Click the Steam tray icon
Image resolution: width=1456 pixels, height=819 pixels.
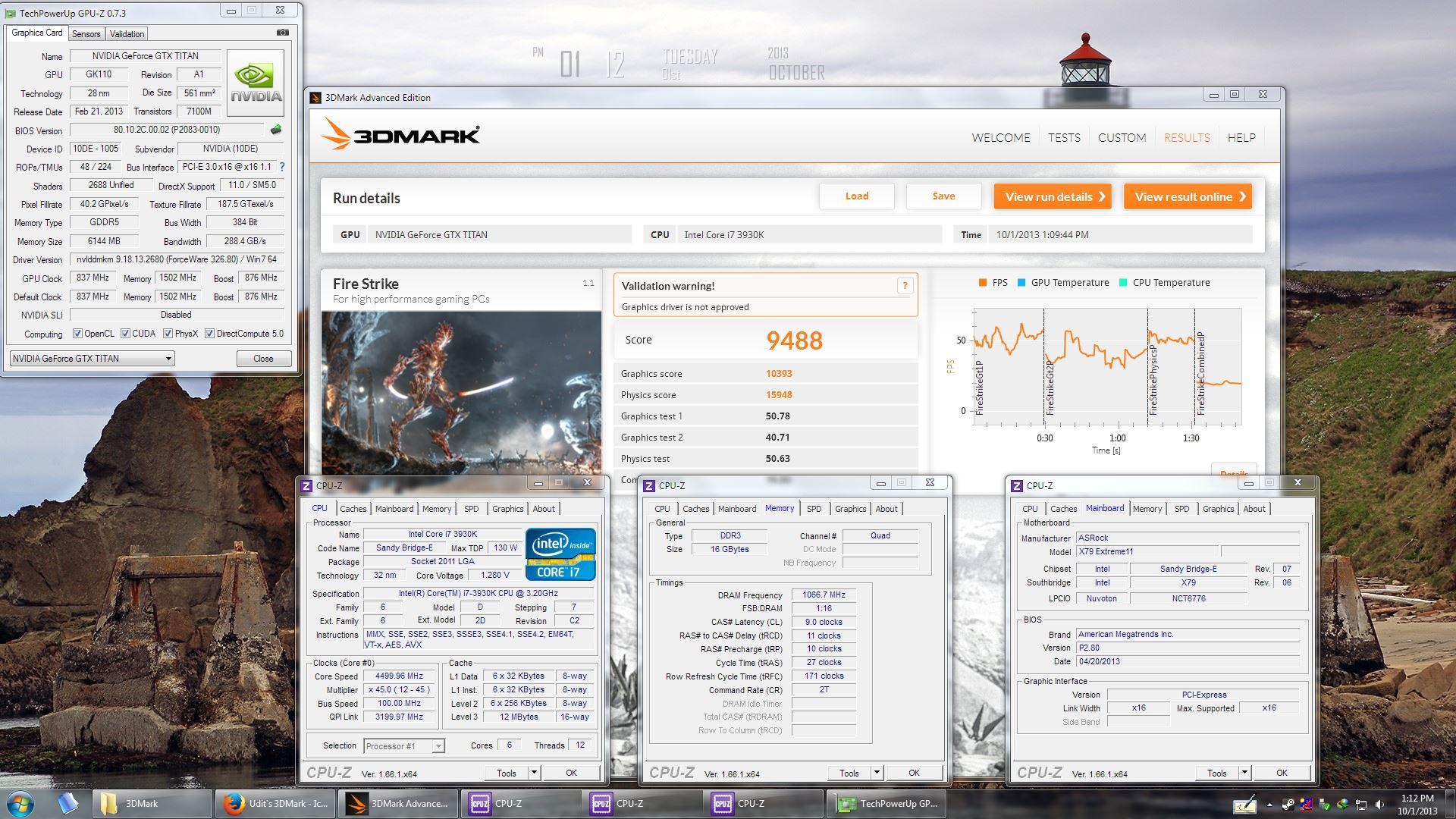(1288, 805)
